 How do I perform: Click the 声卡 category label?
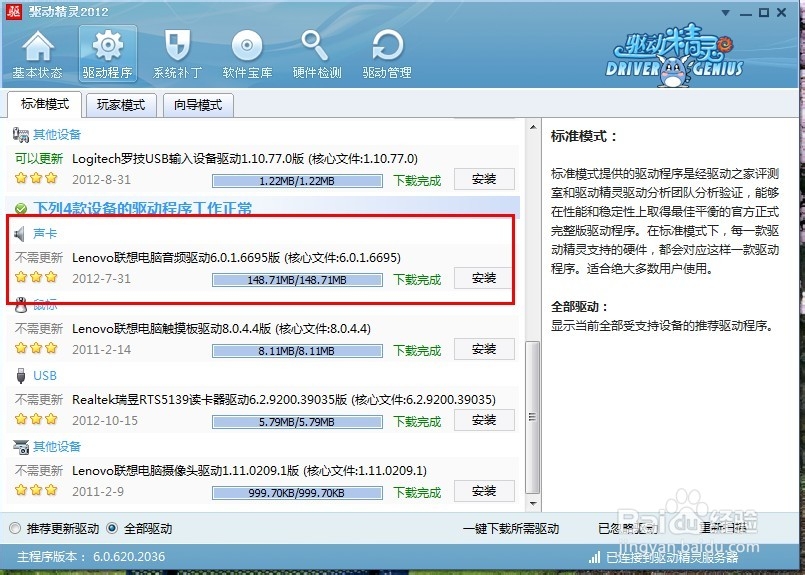(45, 234)
